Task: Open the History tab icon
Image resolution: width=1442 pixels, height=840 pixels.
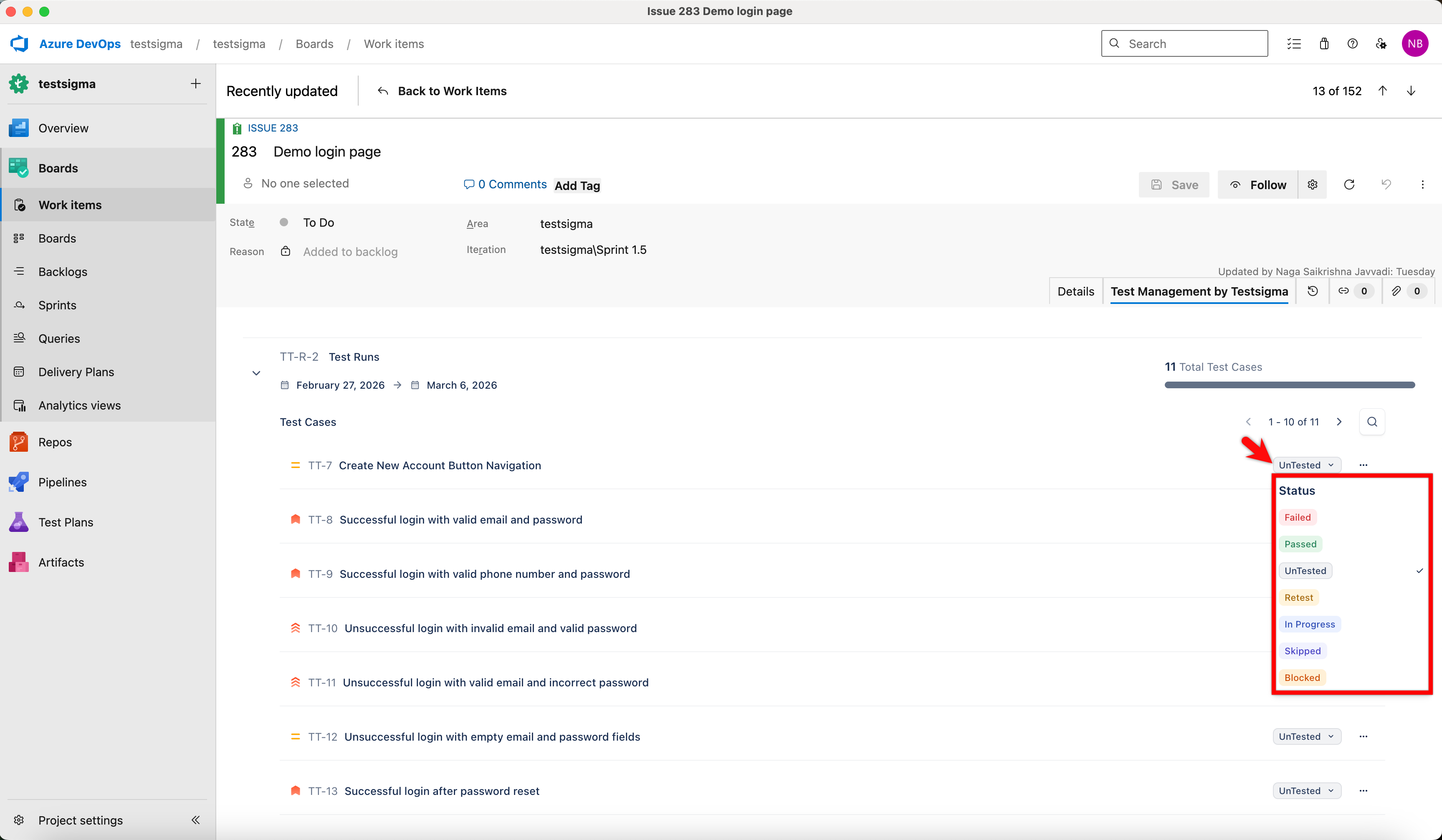Action: click(x=1313, y=291)
